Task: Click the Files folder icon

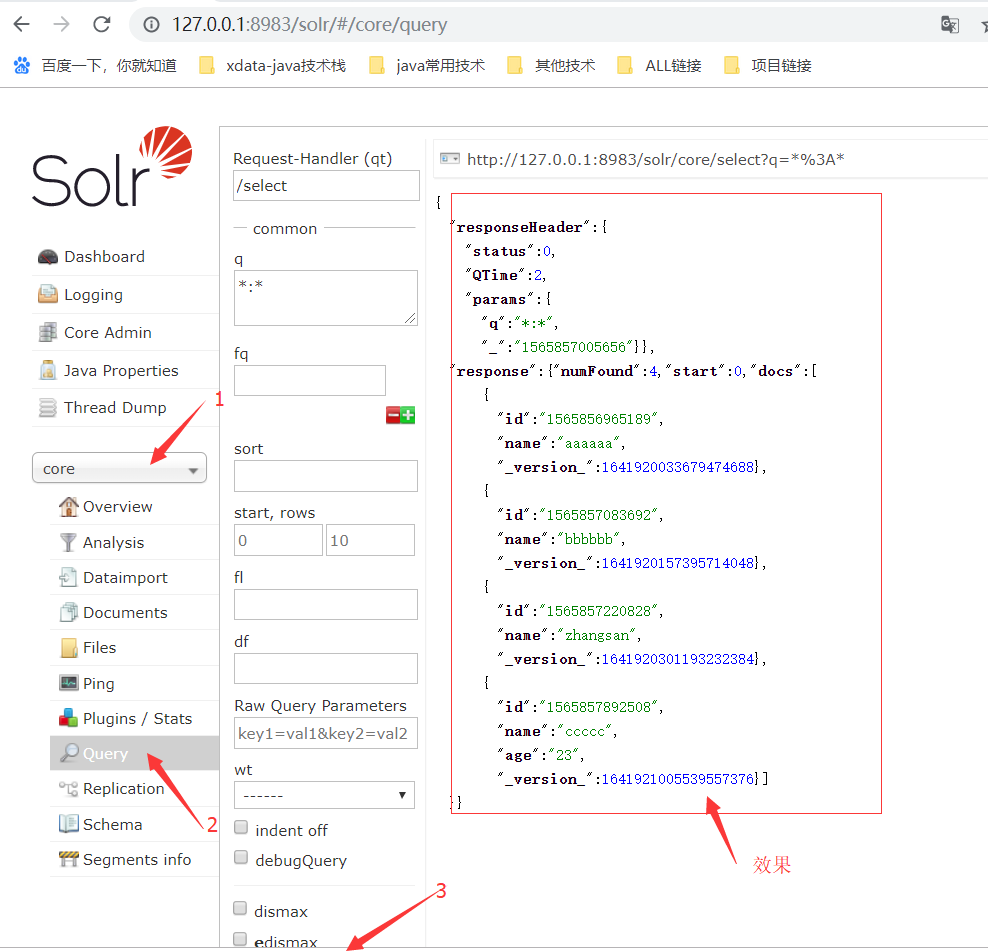Action: tap(68, 648)
